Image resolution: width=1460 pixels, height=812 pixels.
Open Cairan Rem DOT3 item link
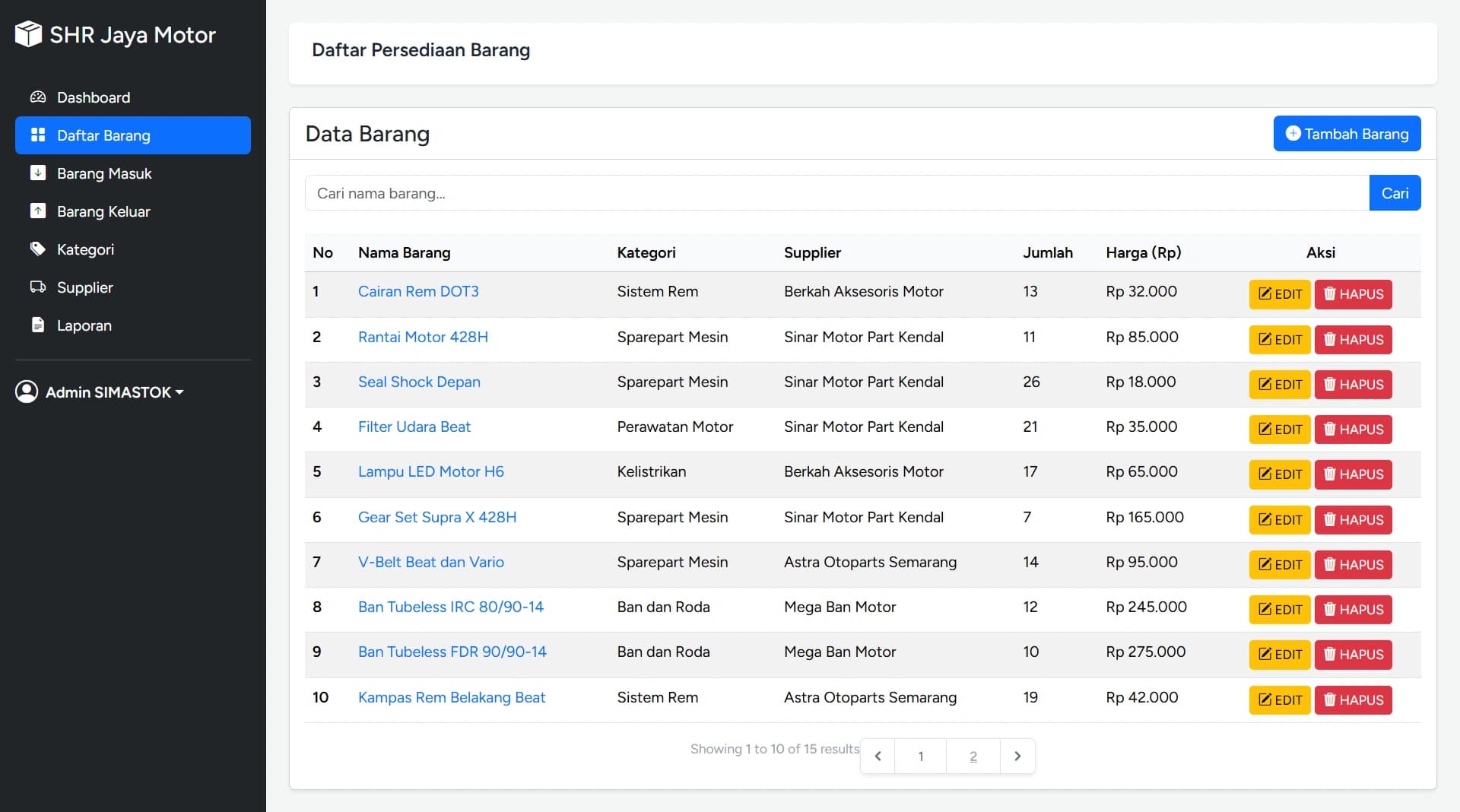[x=418, y=291]
